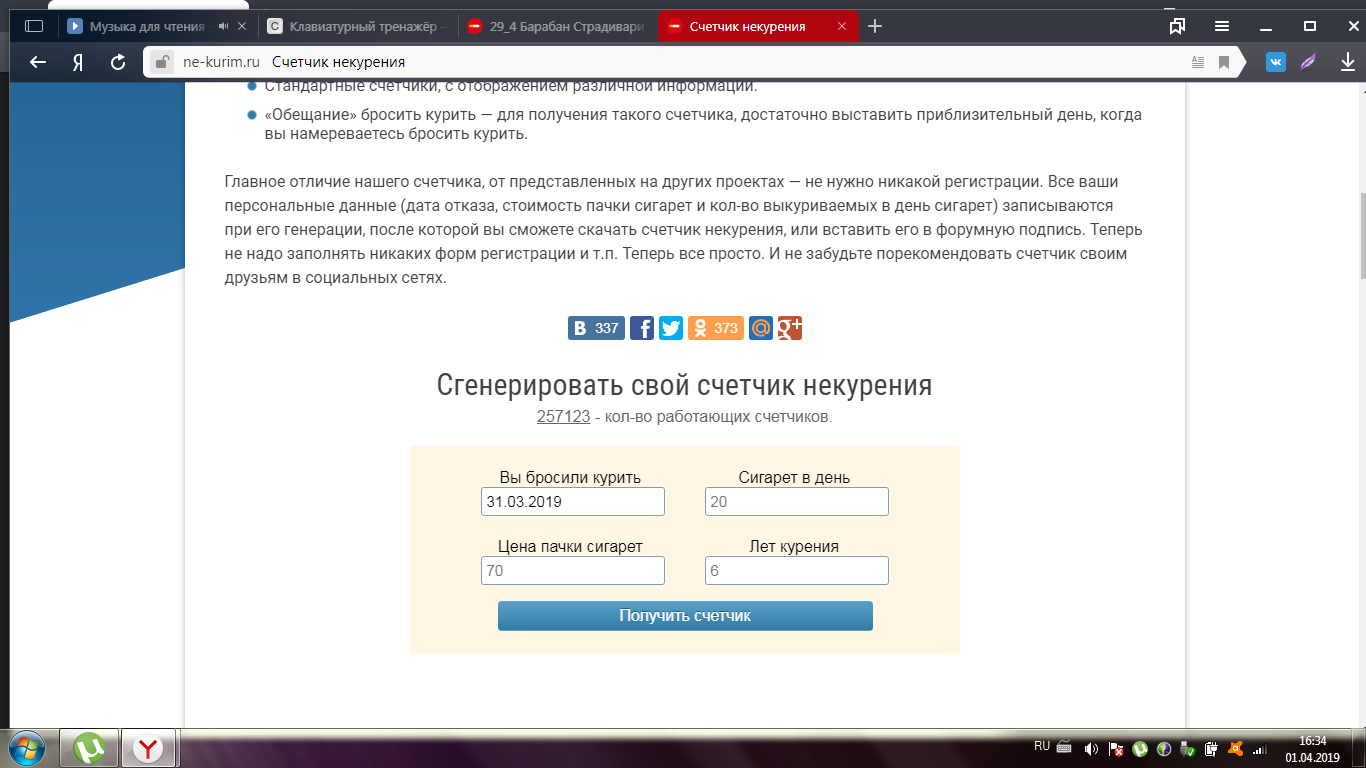Click the Вы бросили курить label
The height and width of the screenshot is (768, 1366).
(570, 478)
